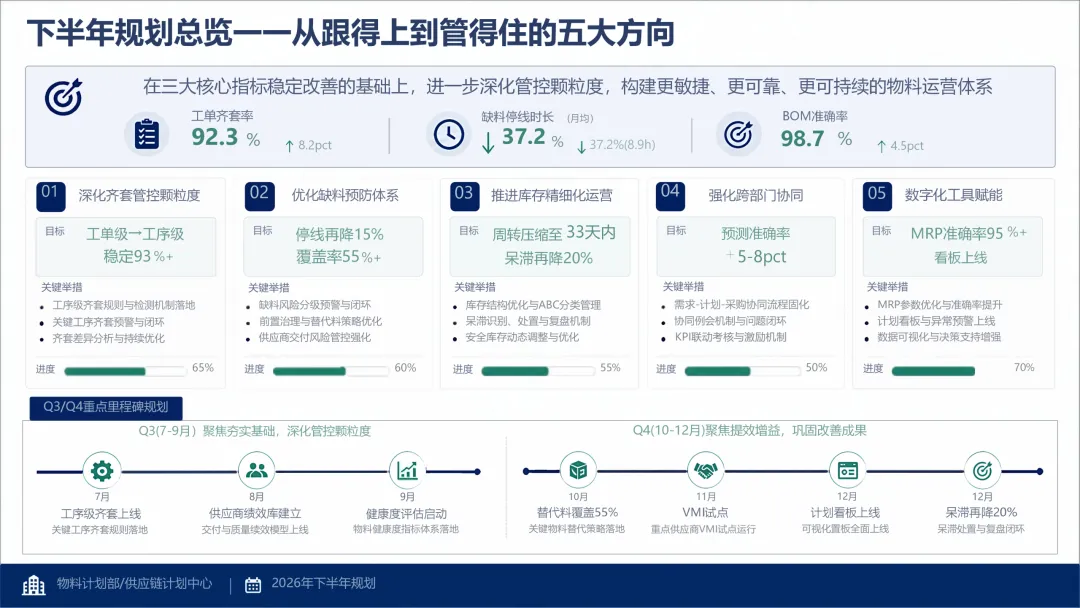This screenshot has height=608, width=1080.
Task: Click the 65% progress bar in card 01
Action: [x=125, y=371]
